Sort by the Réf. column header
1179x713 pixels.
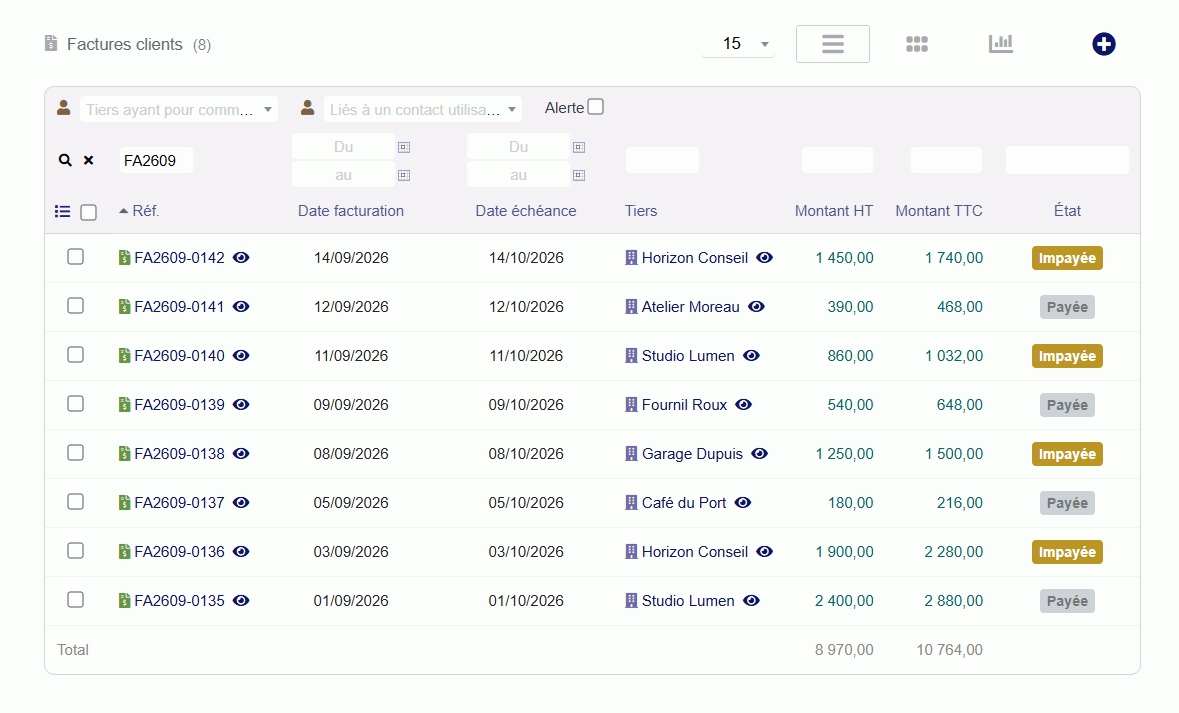(145, 211)
